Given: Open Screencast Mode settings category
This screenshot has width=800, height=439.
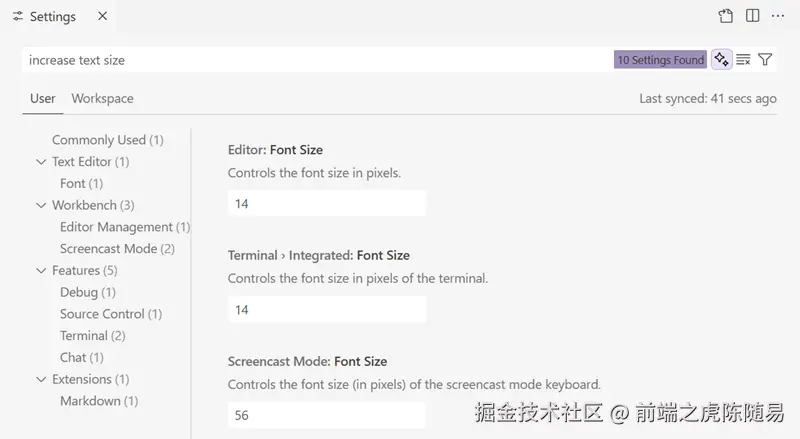Looking at the screenshot, I should (x=117, y=249).
